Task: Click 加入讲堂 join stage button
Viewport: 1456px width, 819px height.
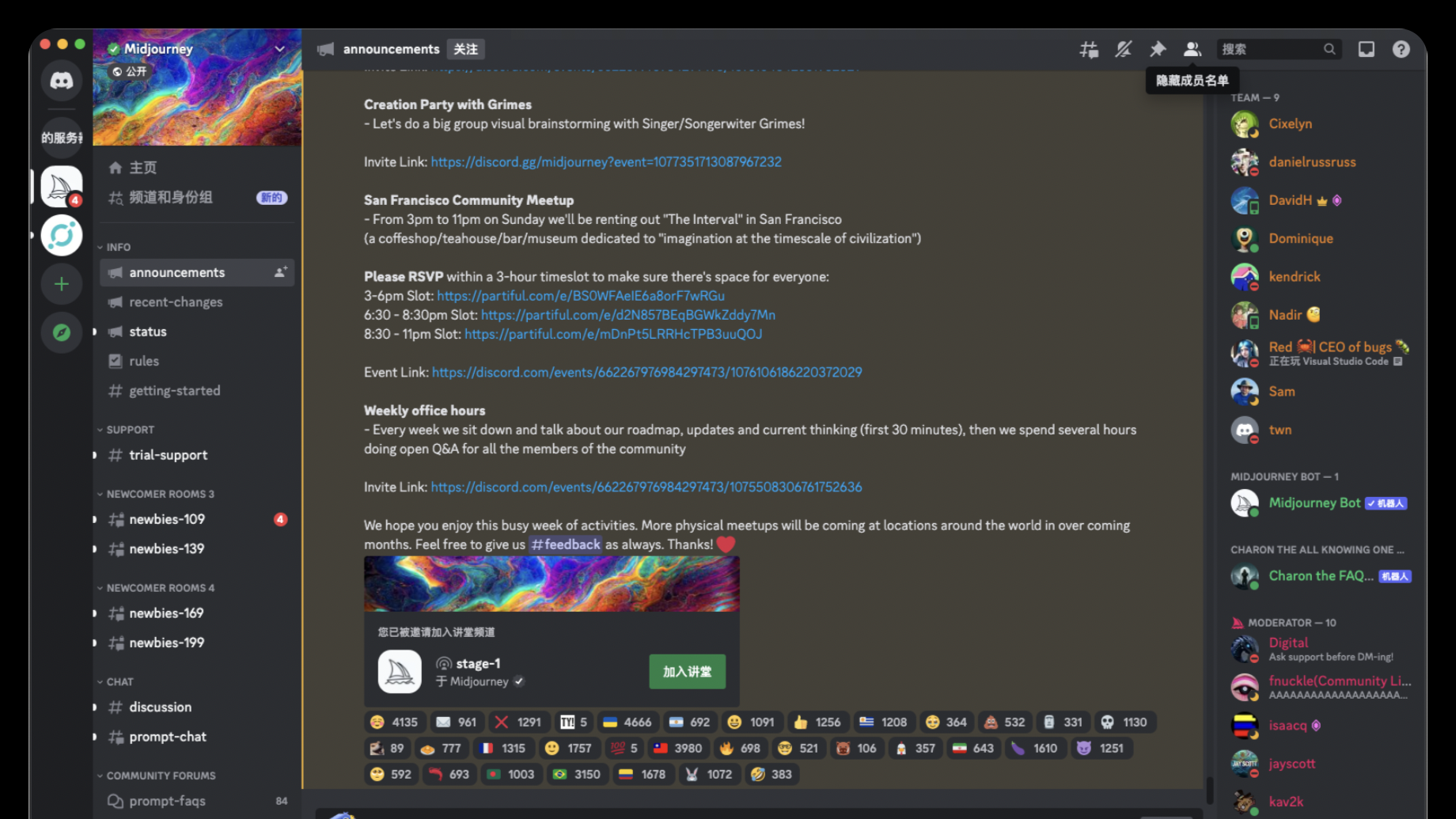Action: [x=687, y=672]
